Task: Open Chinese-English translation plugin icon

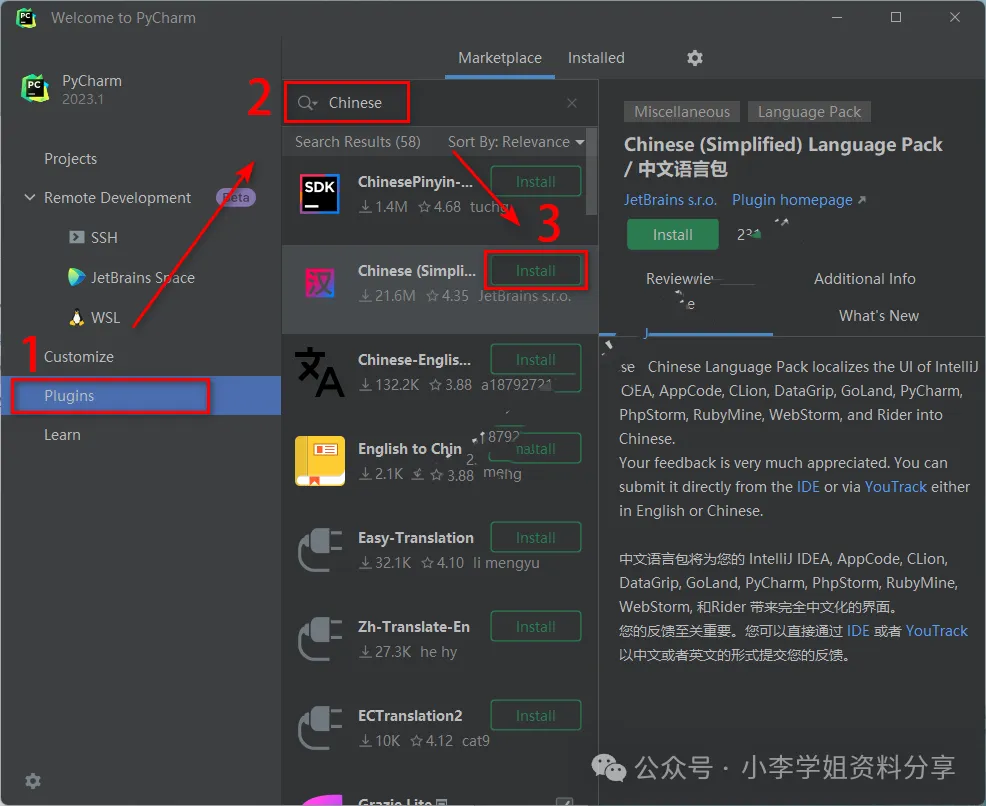Action: pos(319,372)
